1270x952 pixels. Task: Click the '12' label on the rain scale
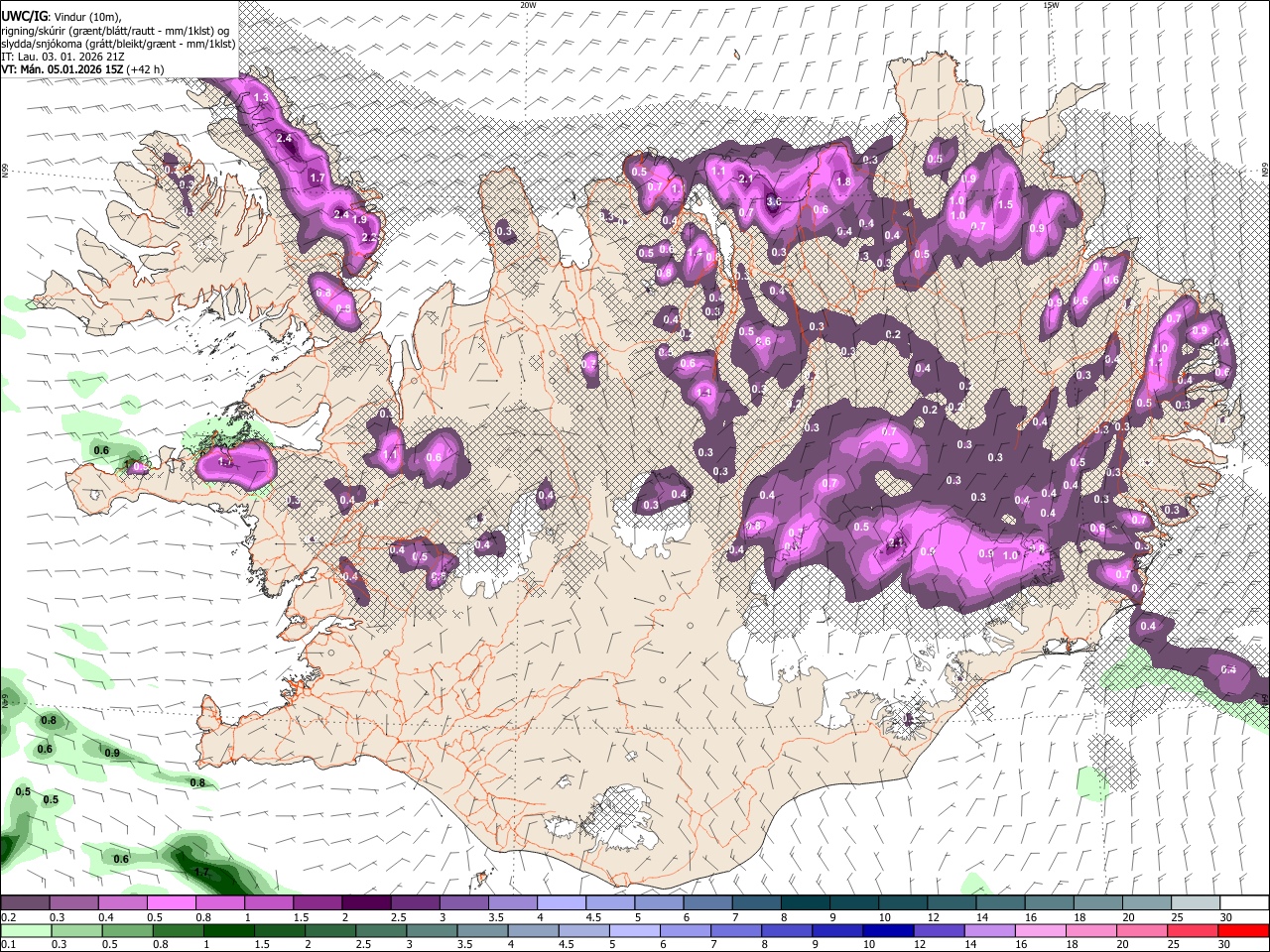(x=920, y=944)
